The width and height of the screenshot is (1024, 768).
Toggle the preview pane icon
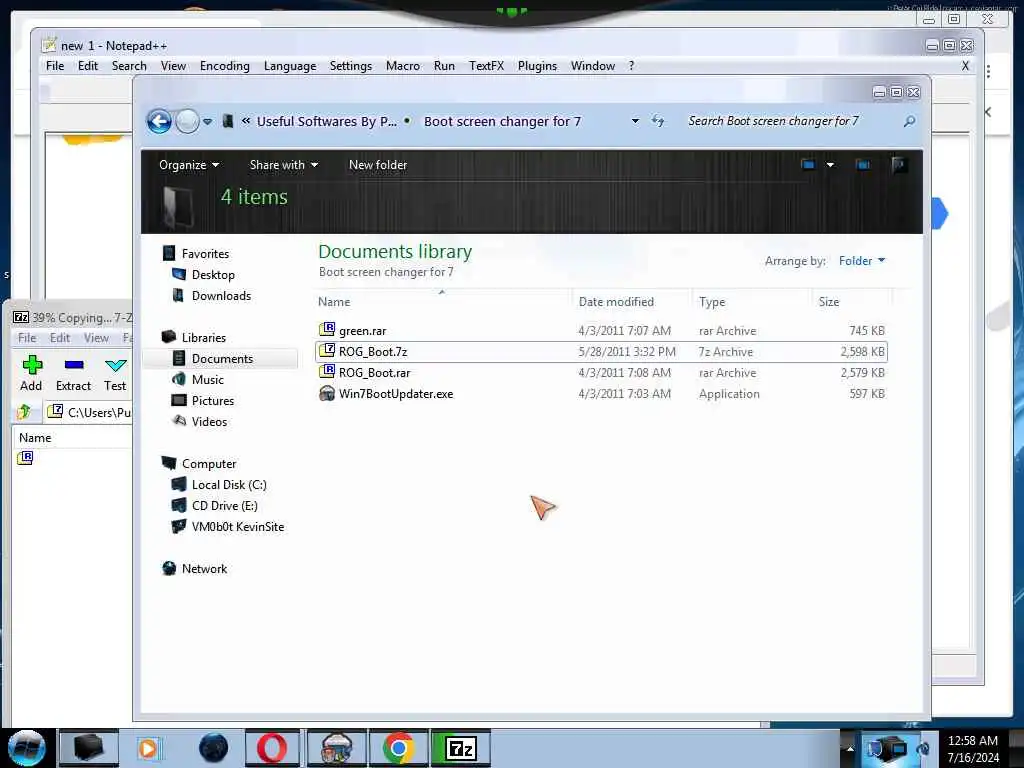[x=863, y=165]
